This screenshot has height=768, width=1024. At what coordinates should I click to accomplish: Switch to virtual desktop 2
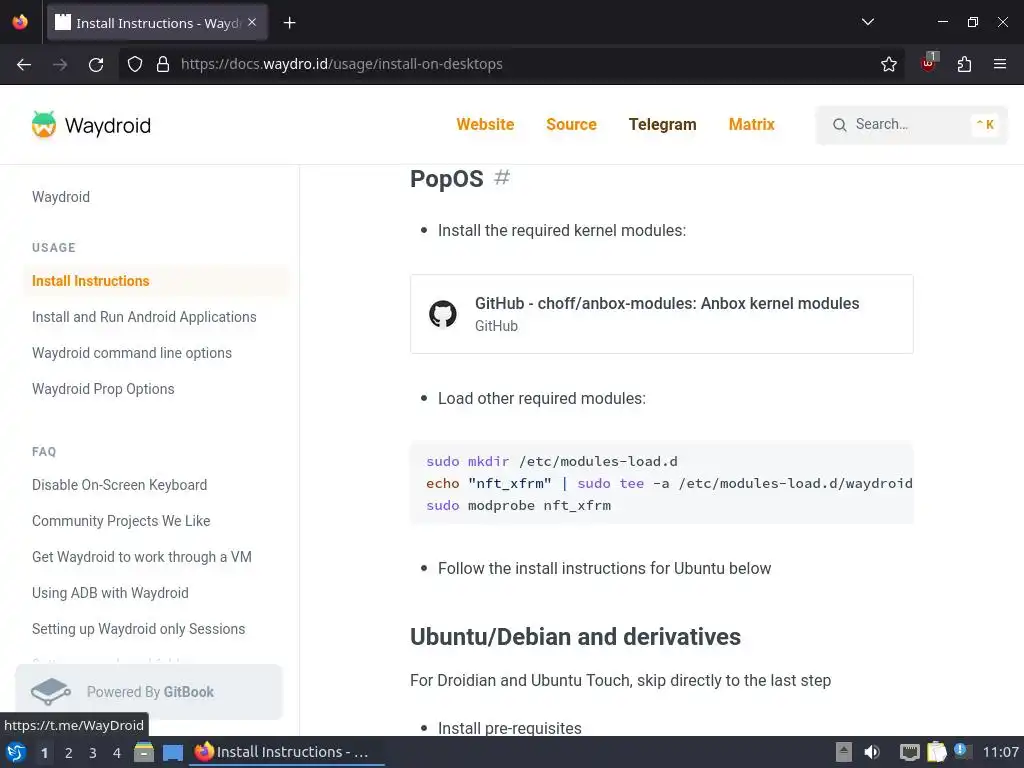pyautogui.click(x=69, y=753)
